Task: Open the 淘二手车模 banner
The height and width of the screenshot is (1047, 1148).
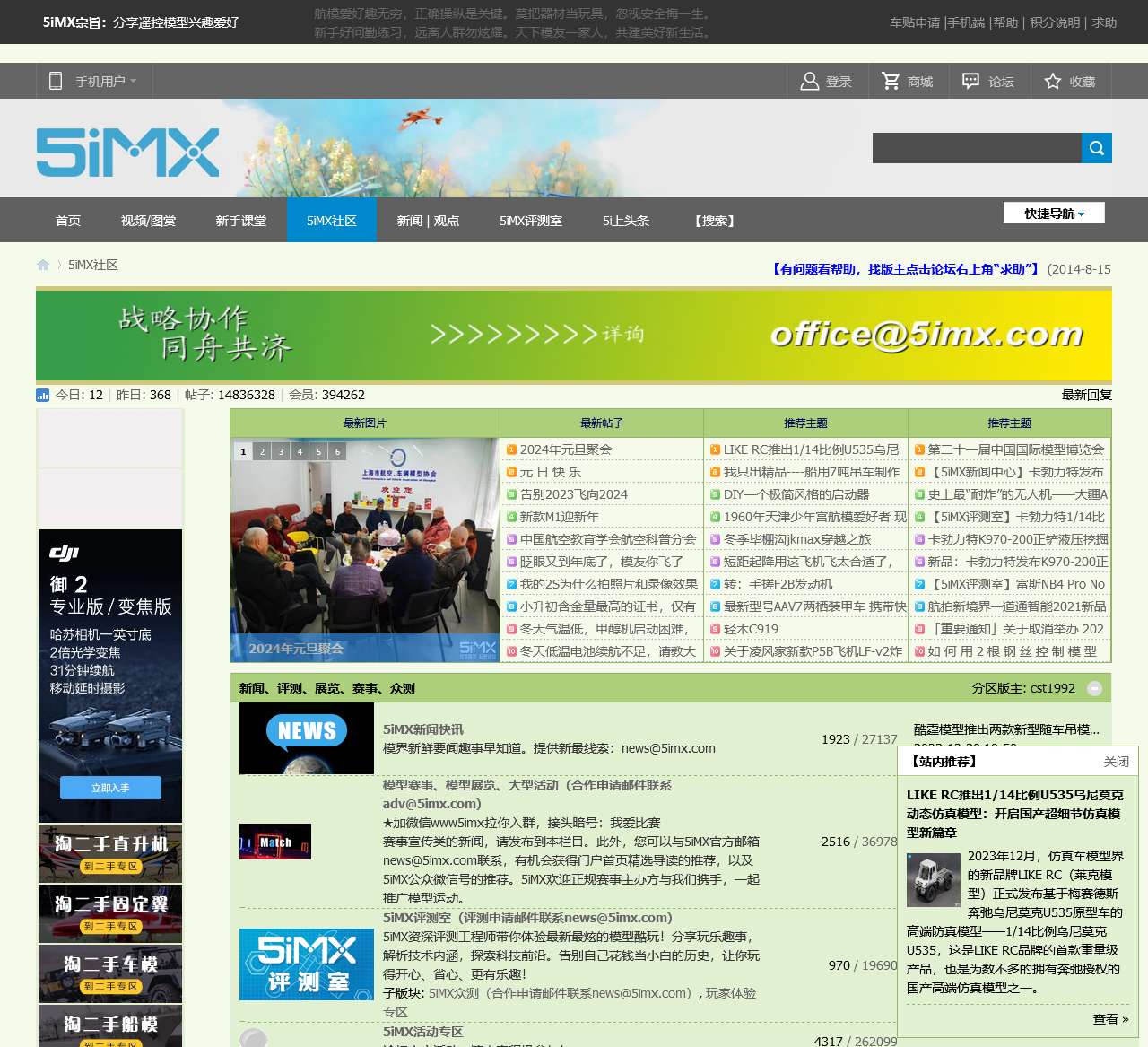Action: click(x=110, y=973)
